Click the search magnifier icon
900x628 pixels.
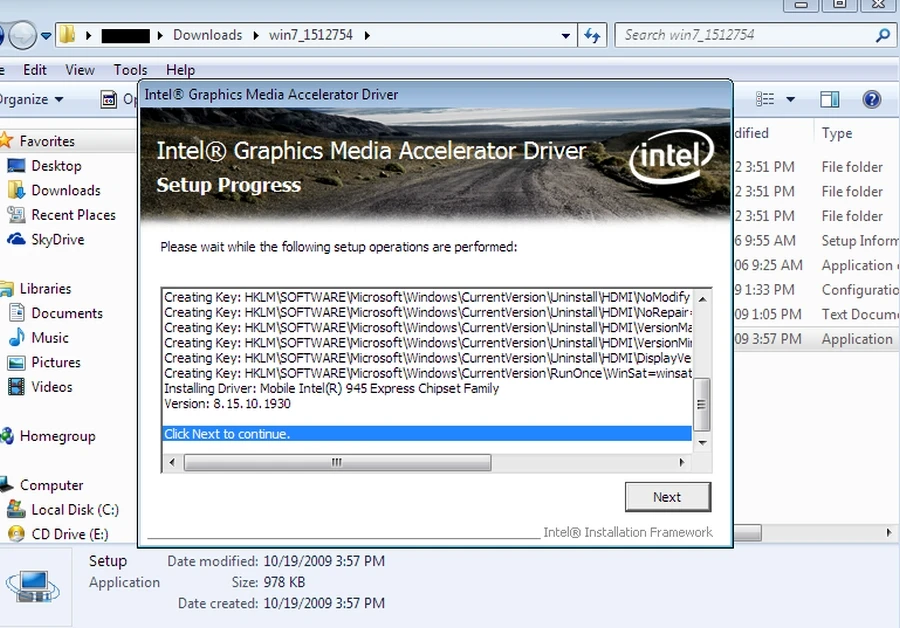883,36
